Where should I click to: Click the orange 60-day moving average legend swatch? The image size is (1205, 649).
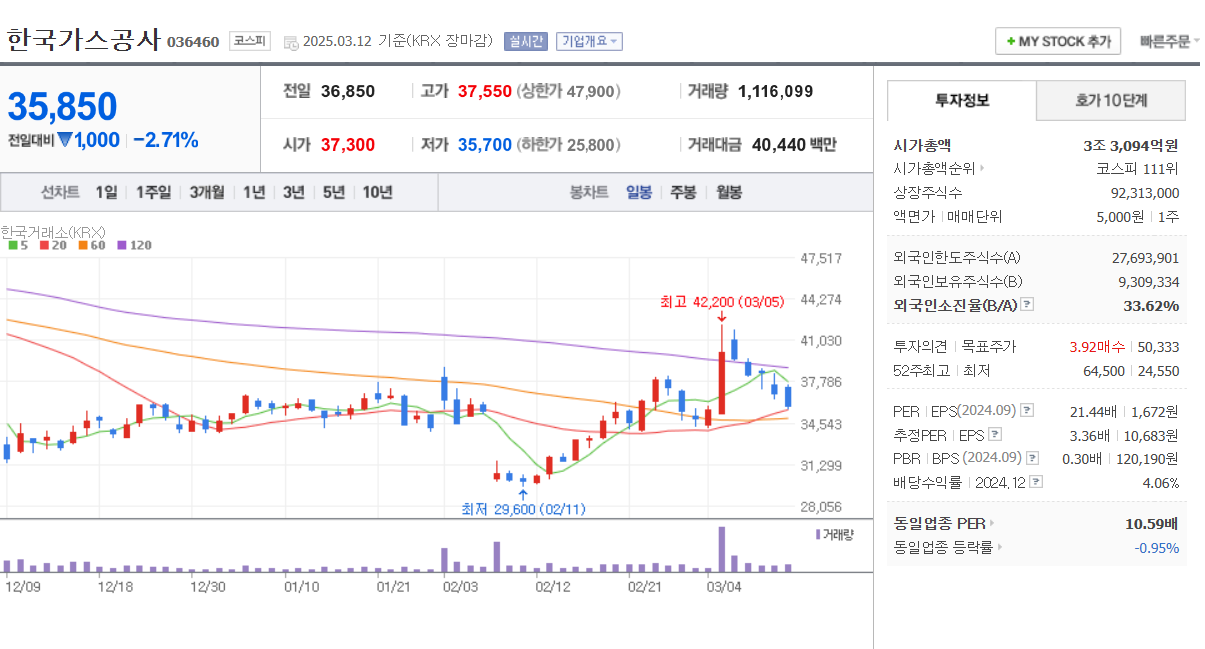82,245
